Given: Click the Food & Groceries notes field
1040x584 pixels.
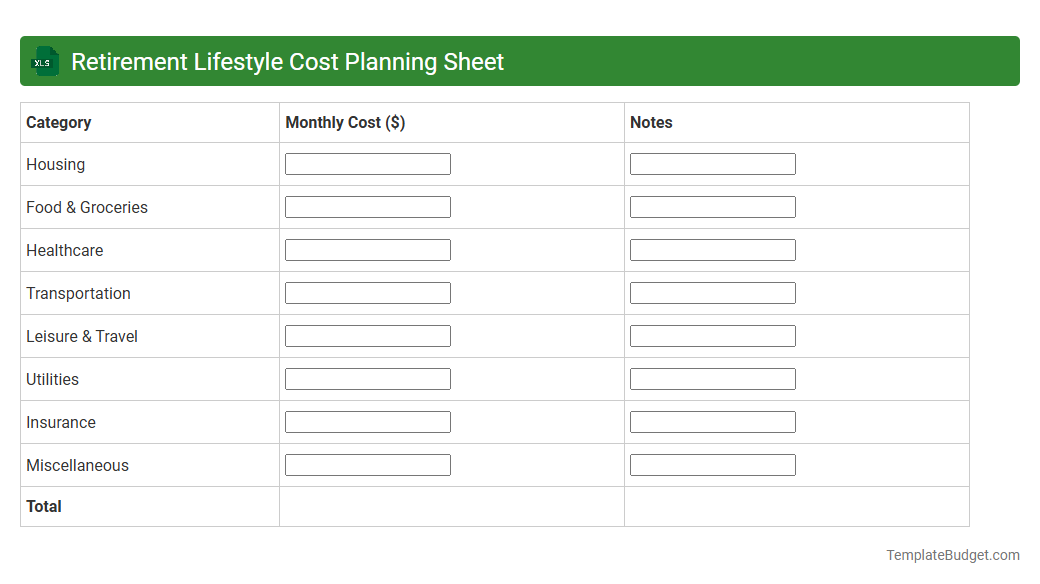Looking at the screenshot, I should pos(712,206).
